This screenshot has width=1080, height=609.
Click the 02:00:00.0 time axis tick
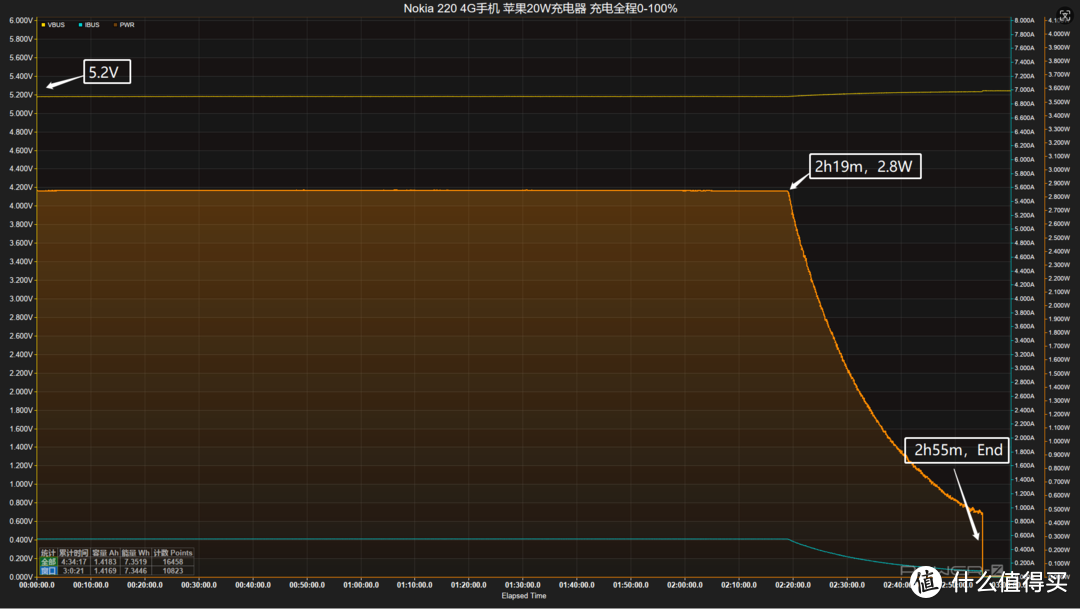point(685,585)
